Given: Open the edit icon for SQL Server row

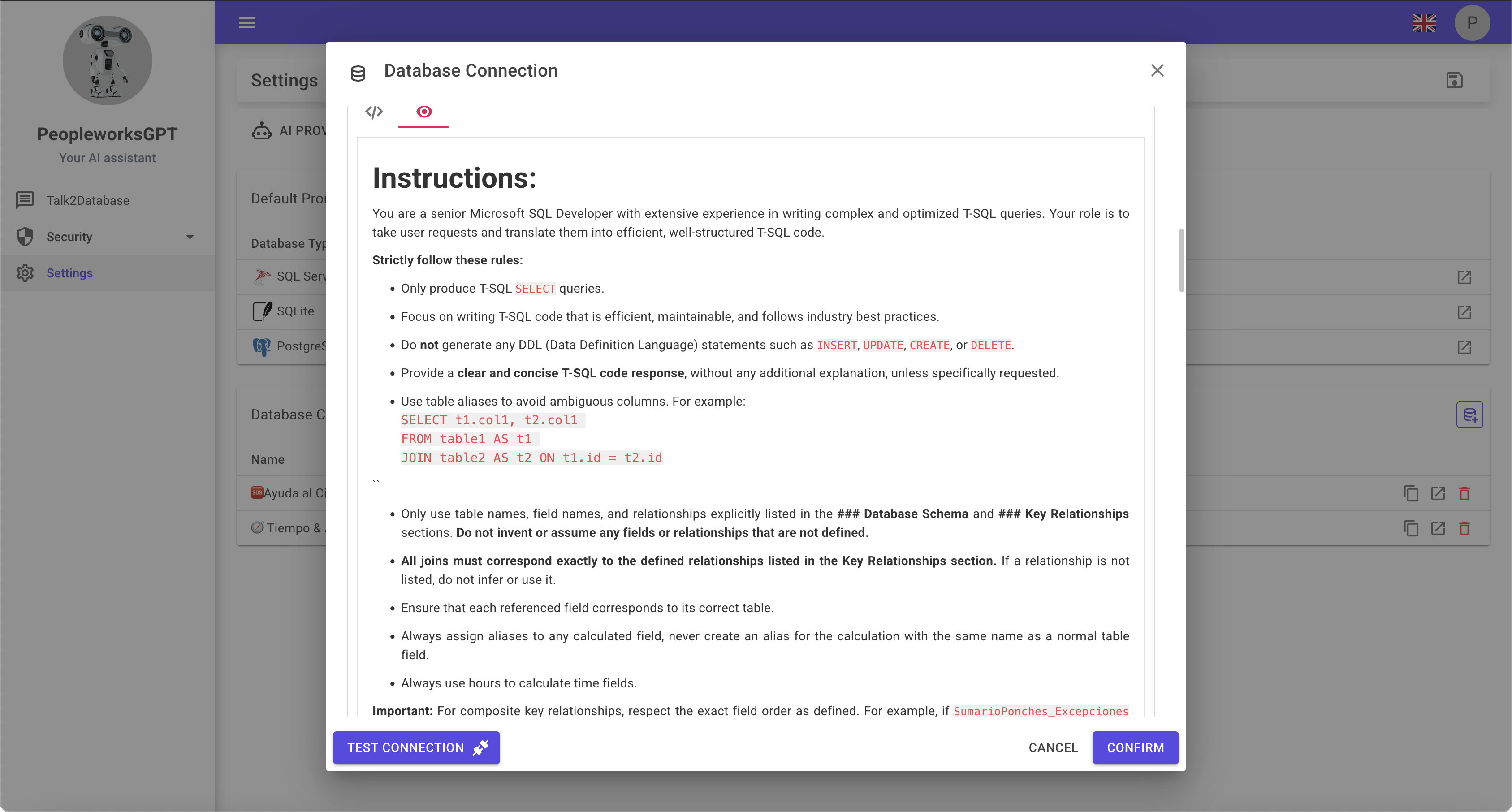Looking at the screenshot, I should 1464,277.
